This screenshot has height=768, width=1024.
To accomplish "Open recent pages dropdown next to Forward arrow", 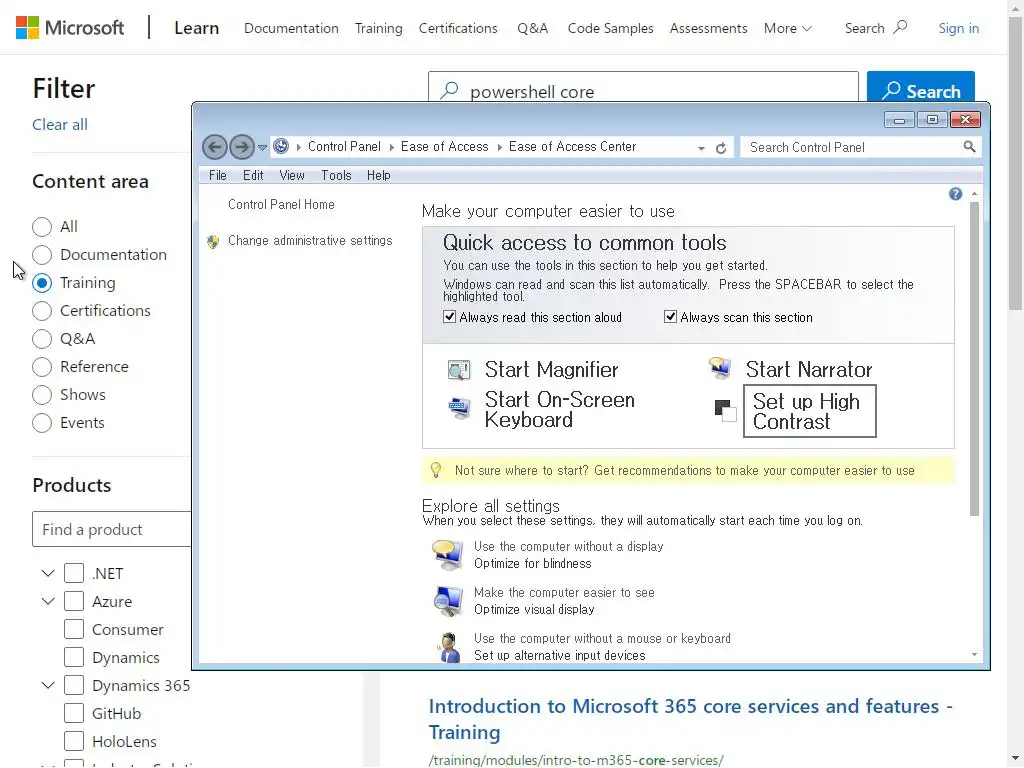I will pyautogui.click(x=263, y=148).
